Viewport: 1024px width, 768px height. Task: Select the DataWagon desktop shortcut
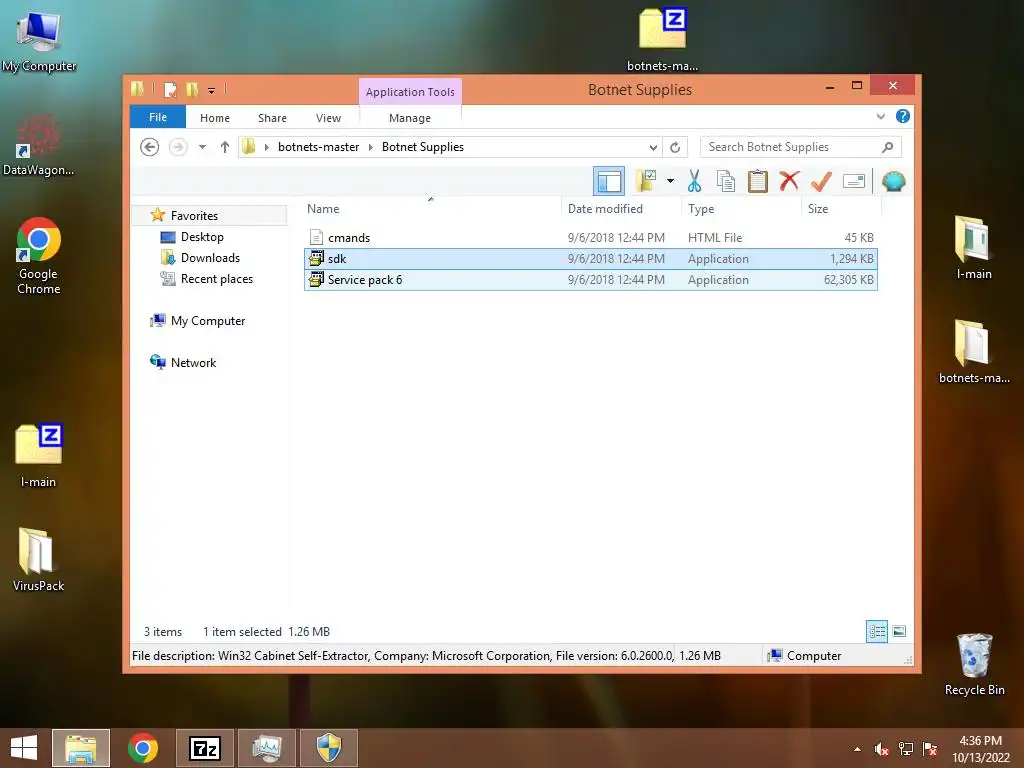tap(39, 145)
